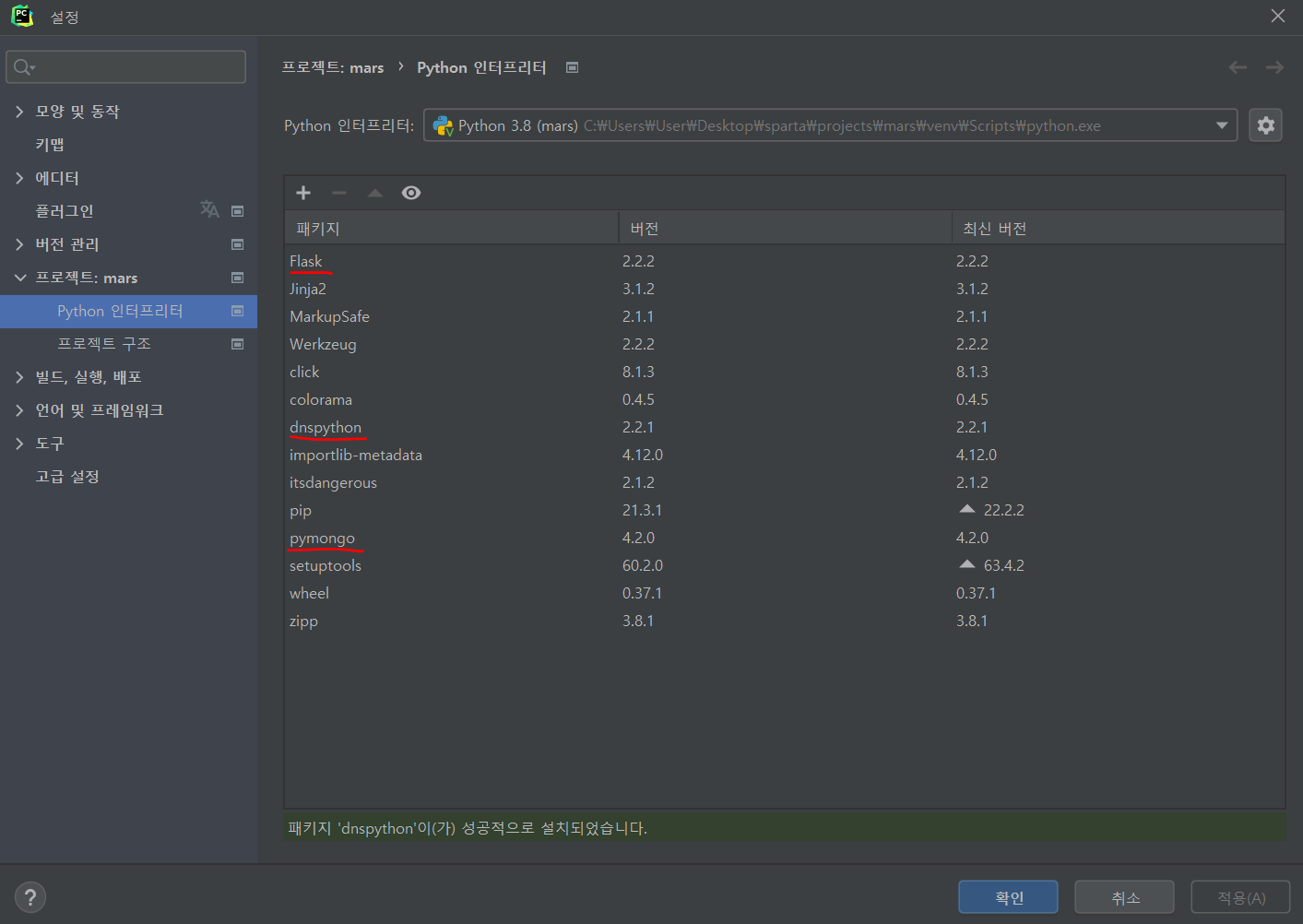The image size is (1303, 924).
Task: Select the Jinja2 package row
Action: click(x=785, y=289)
